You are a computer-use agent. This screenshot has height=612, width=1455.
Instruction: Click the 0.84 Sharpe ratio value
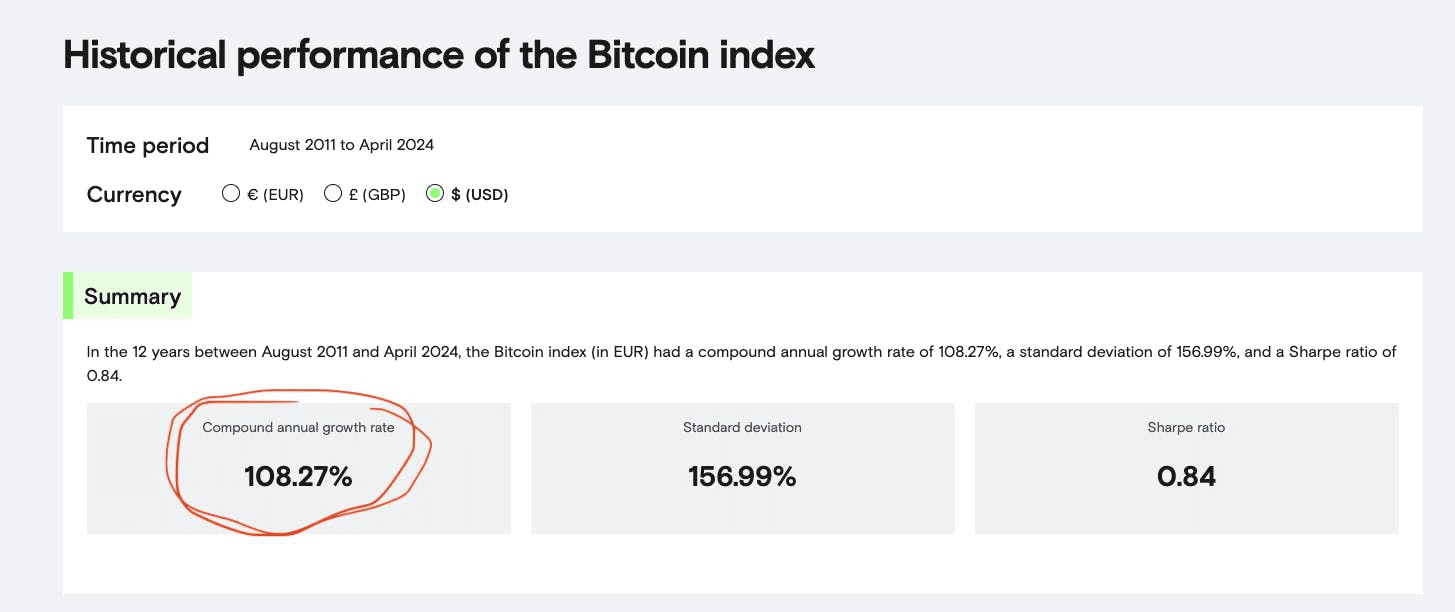[1186, 477]
